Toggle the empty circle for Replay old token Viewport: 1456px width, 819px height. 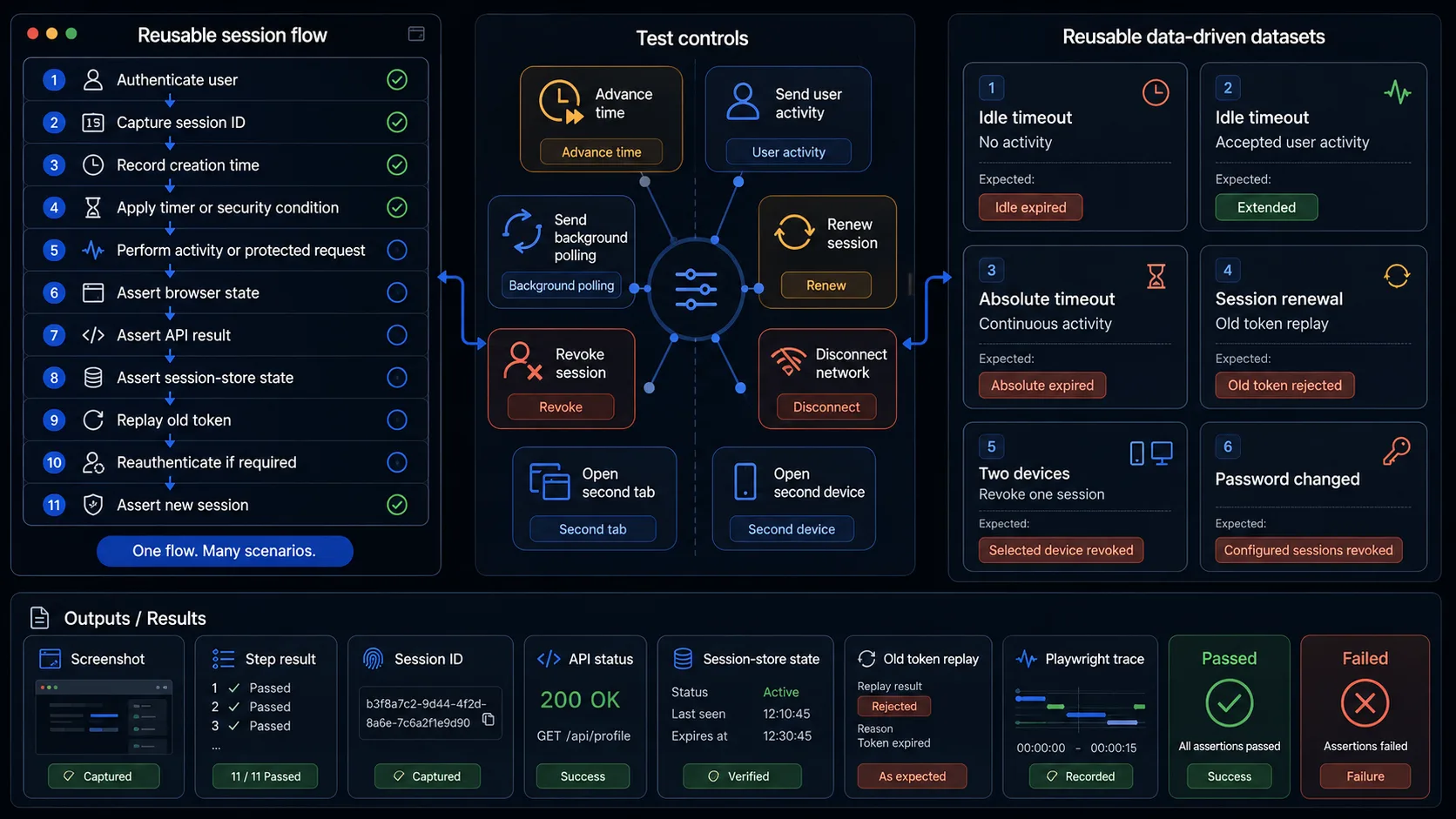click(x=397, y=420)
